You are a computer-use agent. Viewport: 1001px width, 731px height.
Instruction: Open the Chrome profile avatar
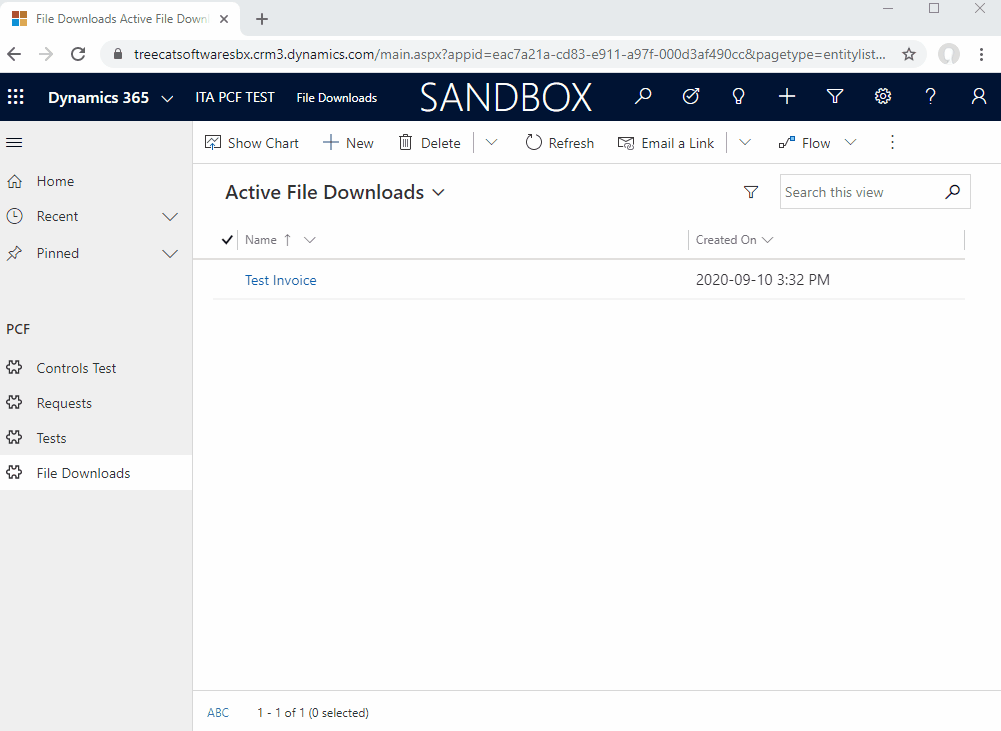tap(949, 54)
